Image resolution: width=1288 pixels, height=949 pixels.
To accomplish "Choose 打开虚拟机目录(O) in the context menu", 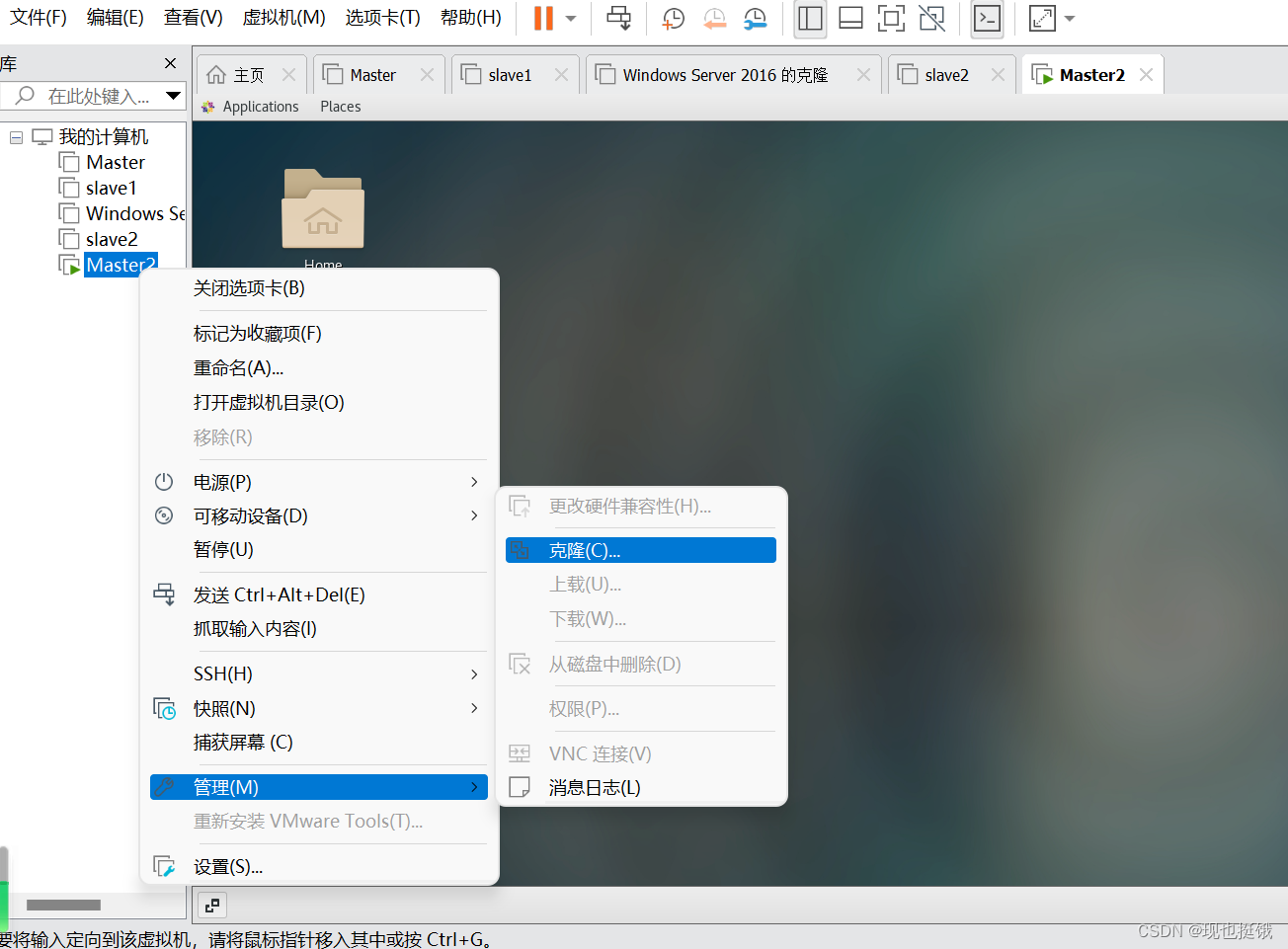I will (319, 403).
